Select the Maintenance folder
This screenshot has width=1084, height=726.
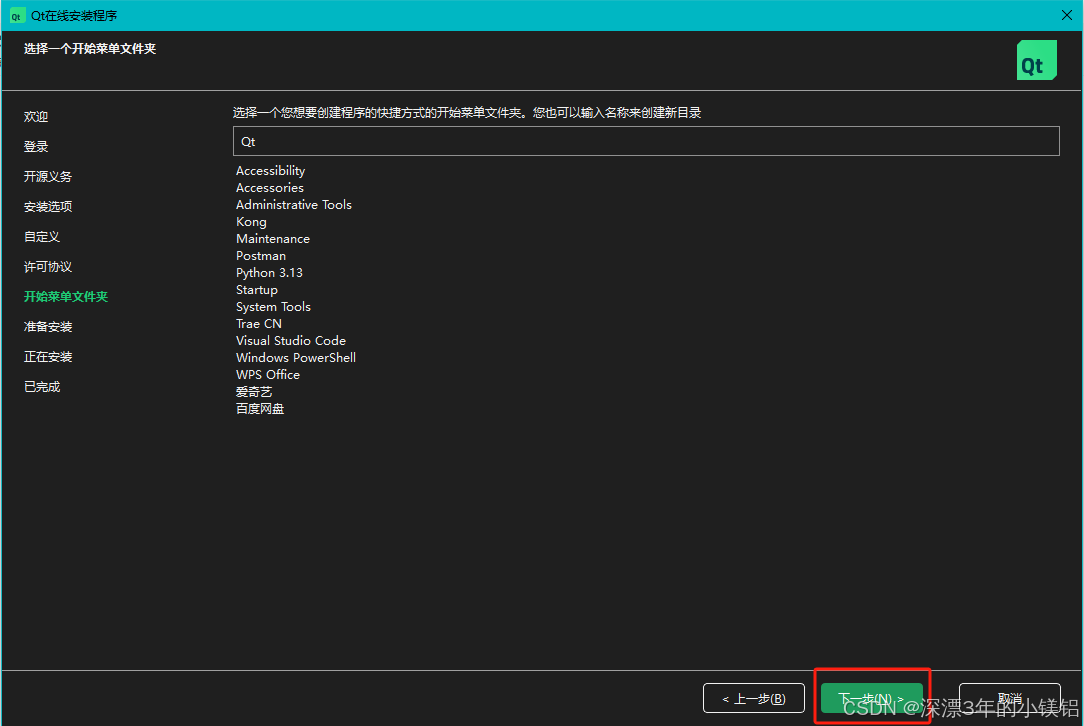[x=273, y=239]
